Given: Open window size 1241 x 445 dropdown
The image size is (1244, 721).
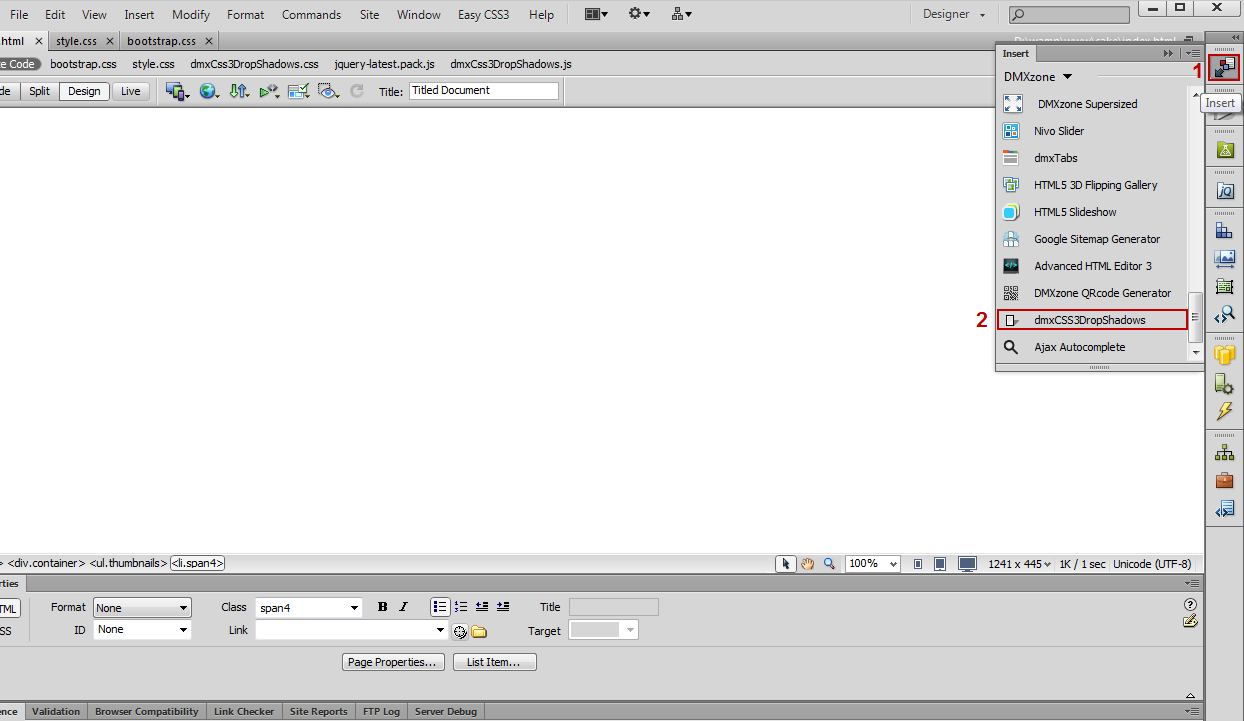Looking at the screenshot, I should (1020, 564).
